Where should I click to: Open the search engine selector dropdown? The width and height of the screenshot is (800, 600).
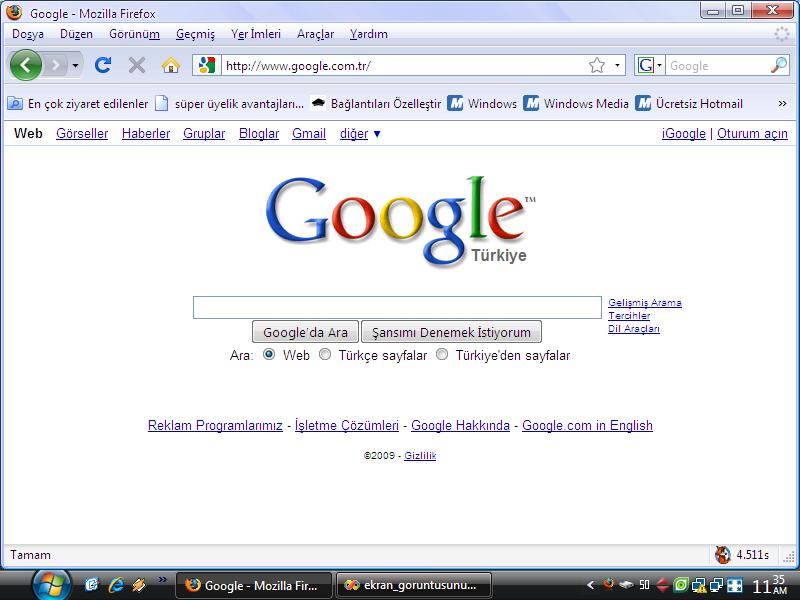click(x=649, y=65)
